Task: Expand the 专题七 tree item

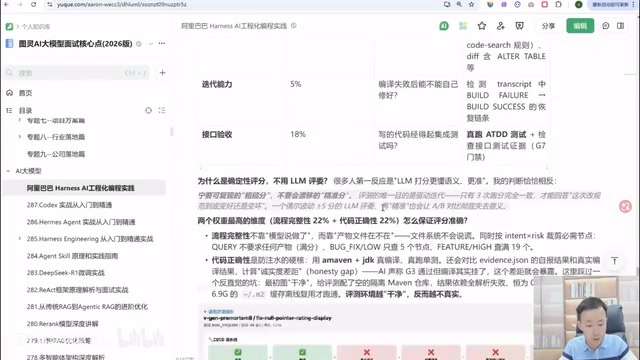Action: coord(20,120)
